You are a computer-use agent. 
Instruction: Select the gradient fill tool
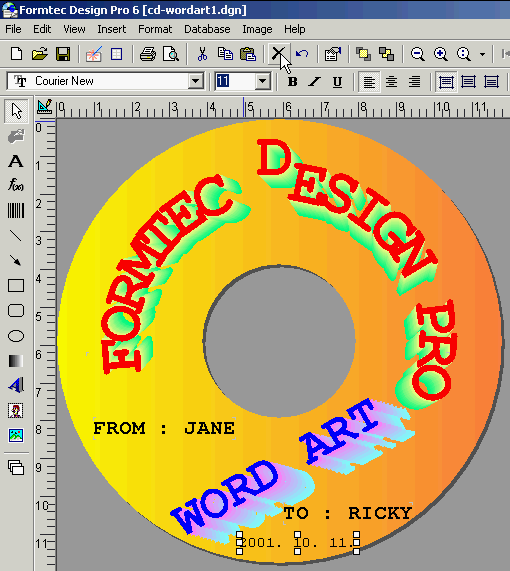point(16,361)
